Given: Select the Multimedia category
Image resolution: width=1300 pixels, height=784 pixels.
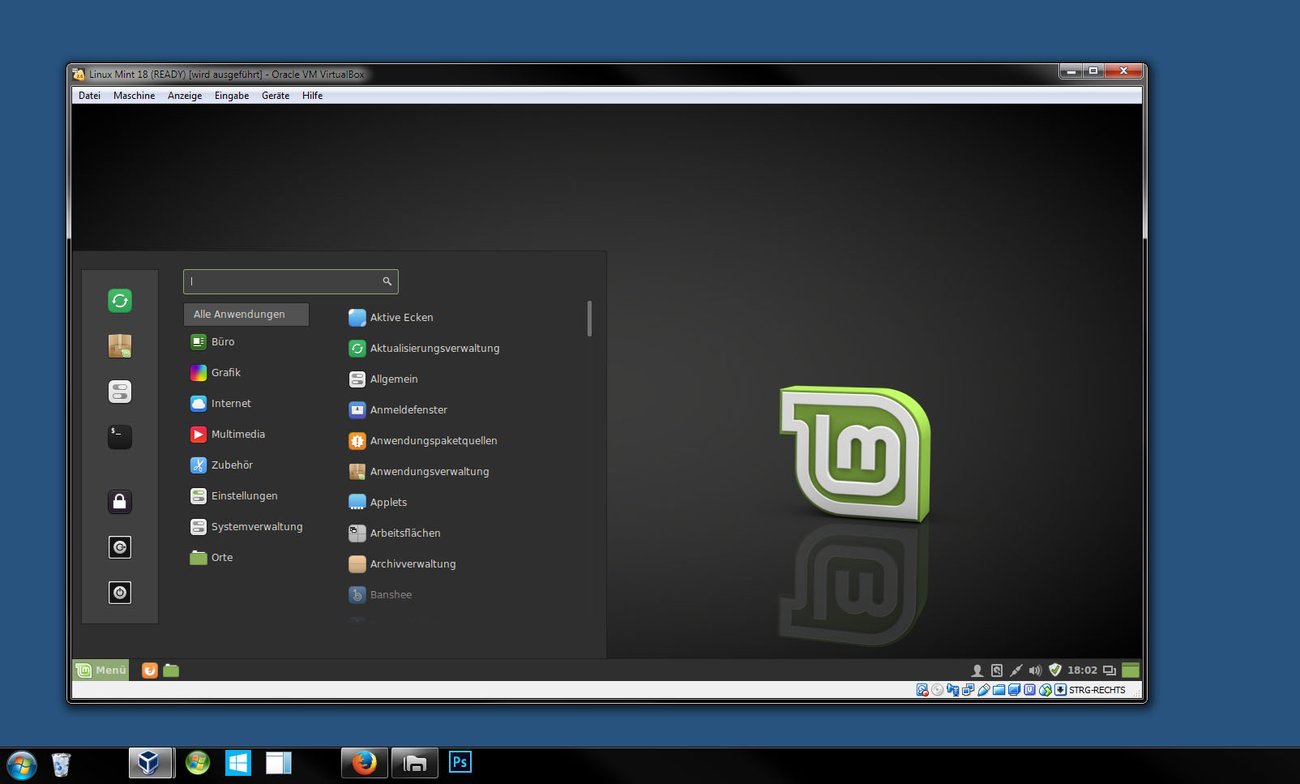Looking at the screenshot, I should (x=238, y=434).
